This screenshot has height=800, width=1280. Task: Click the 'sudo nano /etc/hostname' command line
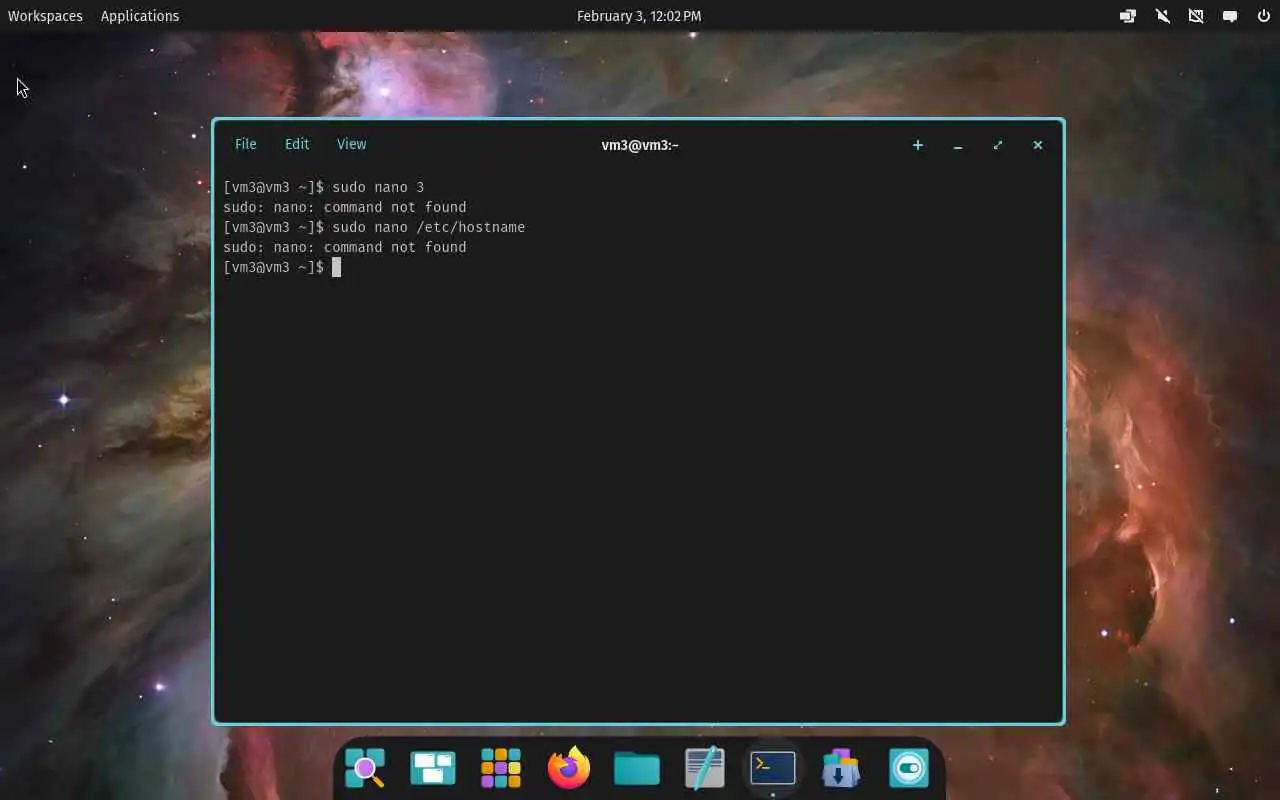point(374,227)
